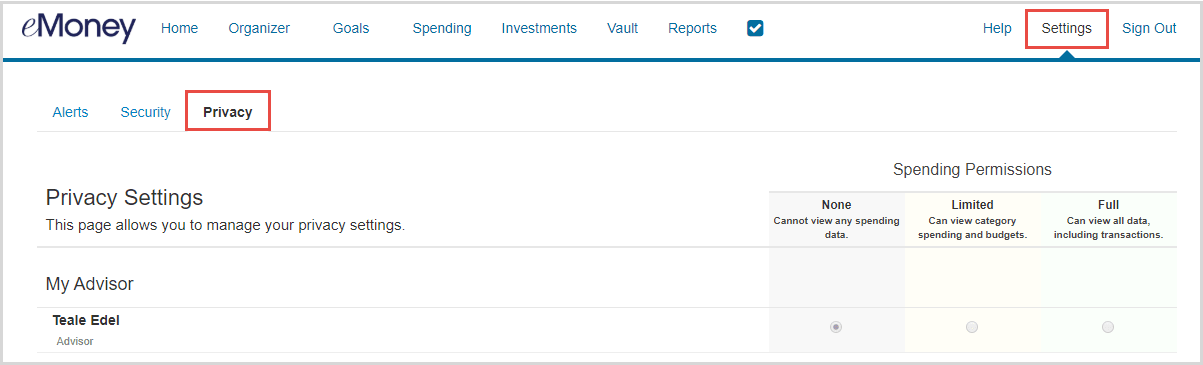Viewport: 1203px width, 365px height.
Task: Open the Help link
Action: point(997,28)
